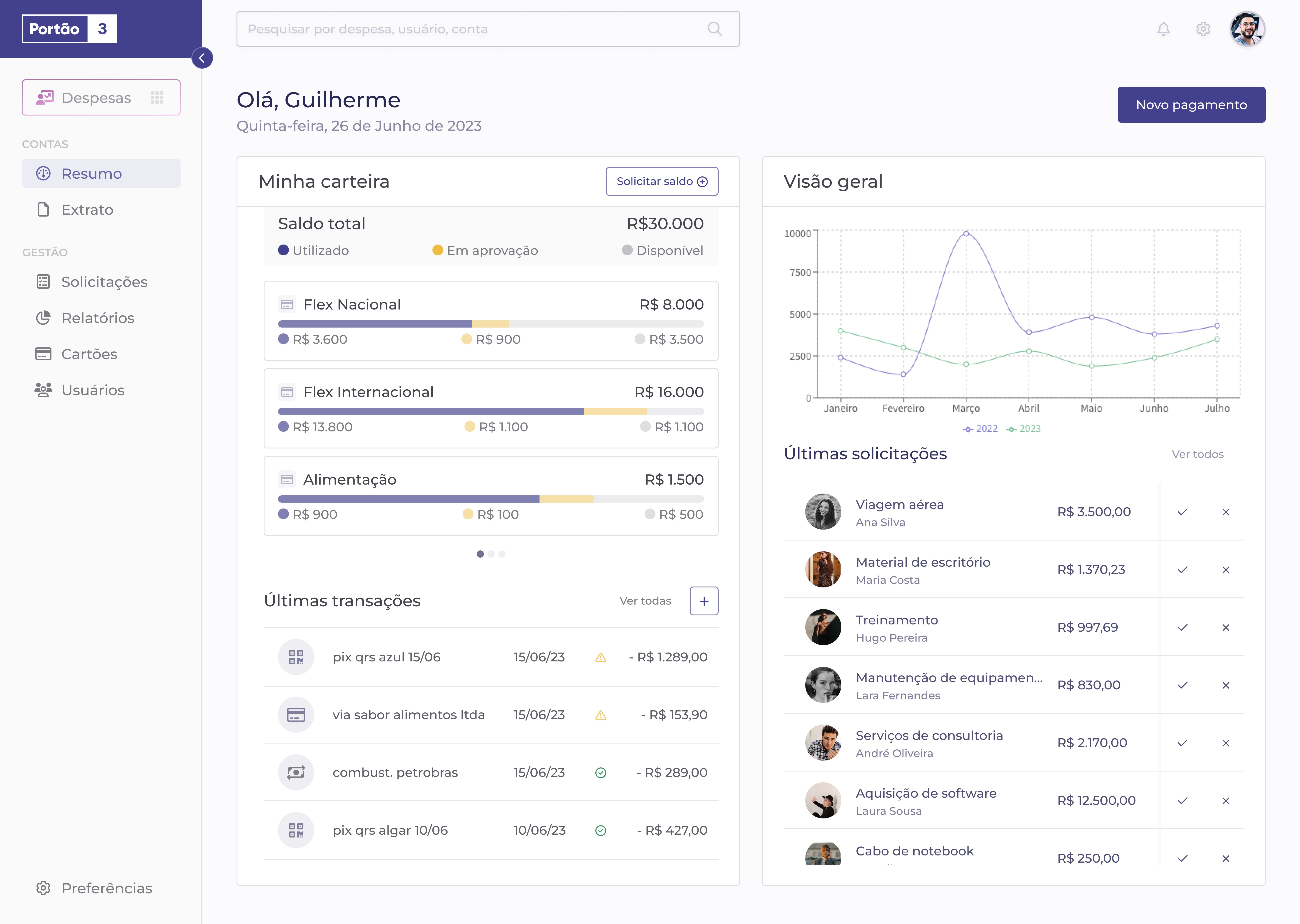Go to the first wallet carousel dot
The image size is (1300, 924).
[480, 554]
